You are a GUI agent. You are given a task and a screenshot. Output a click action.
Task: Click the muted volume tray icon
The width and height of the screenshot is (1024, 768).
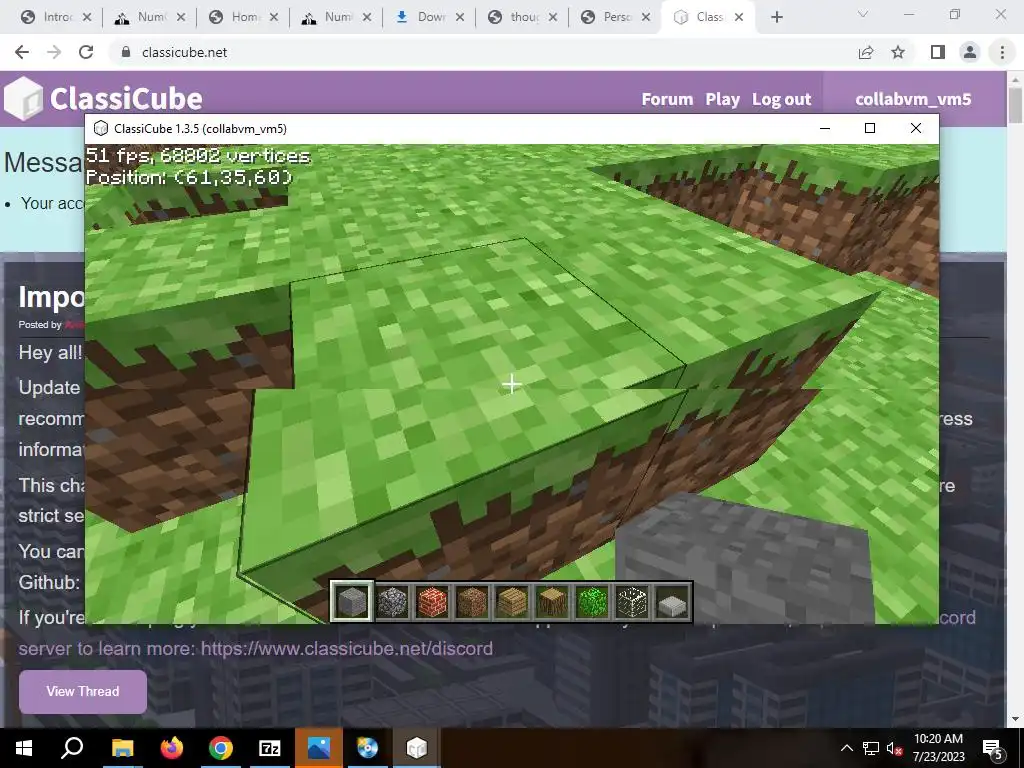pyautogui.click(x=895, y=748)
